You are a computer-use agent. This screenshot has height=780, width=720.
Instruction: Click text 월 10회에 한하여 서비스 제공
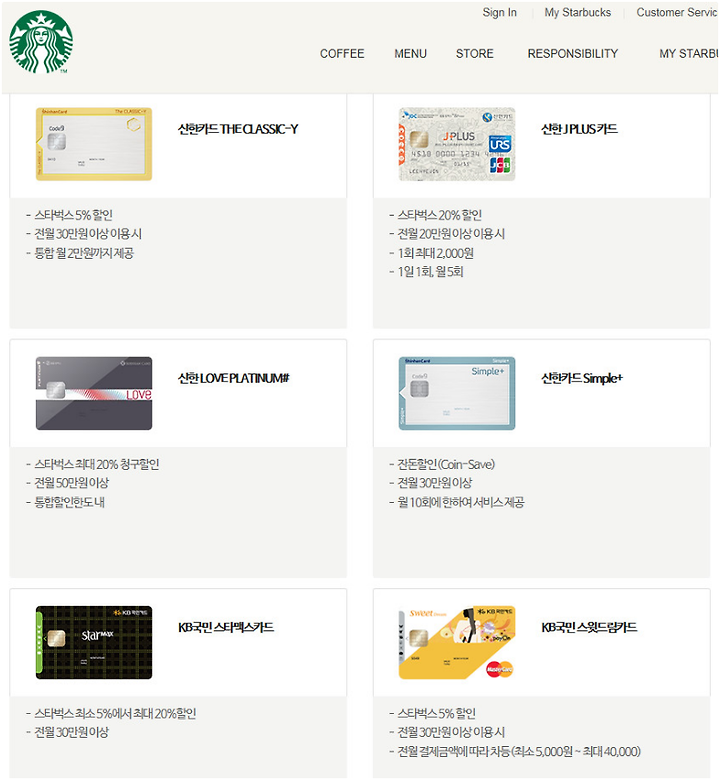pyautogui.click(x=460, y=502)
